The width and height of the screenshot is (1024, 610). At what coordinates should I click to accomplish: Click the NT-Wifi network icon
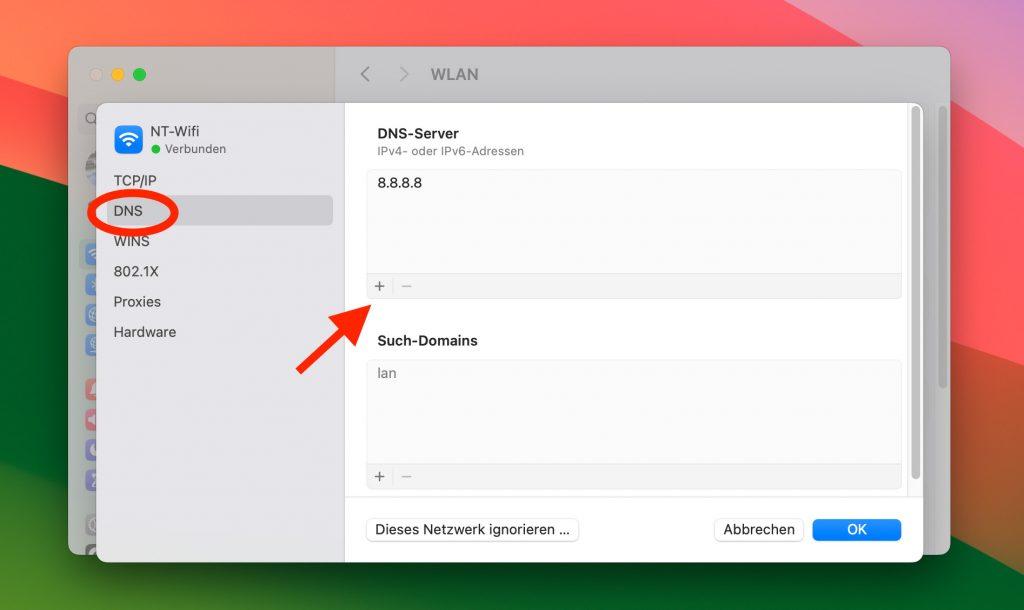click(129, 139)
